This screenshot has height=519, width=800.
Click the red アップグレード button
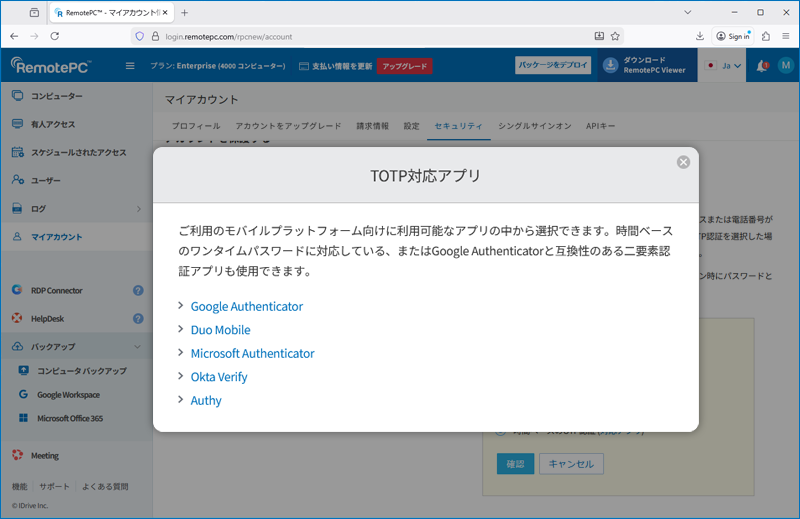click(x=405, y=66)
